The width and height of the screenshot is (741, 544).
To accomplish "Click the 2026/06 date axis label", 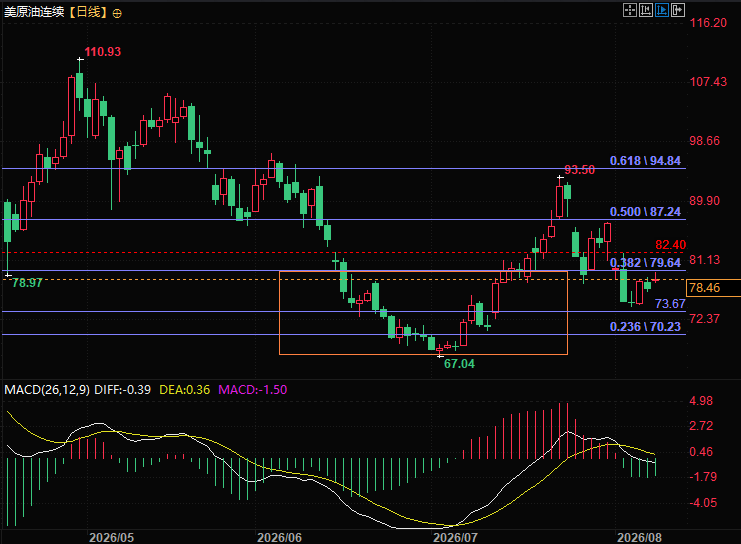I will pyautogui.click(x=279, y=538).
